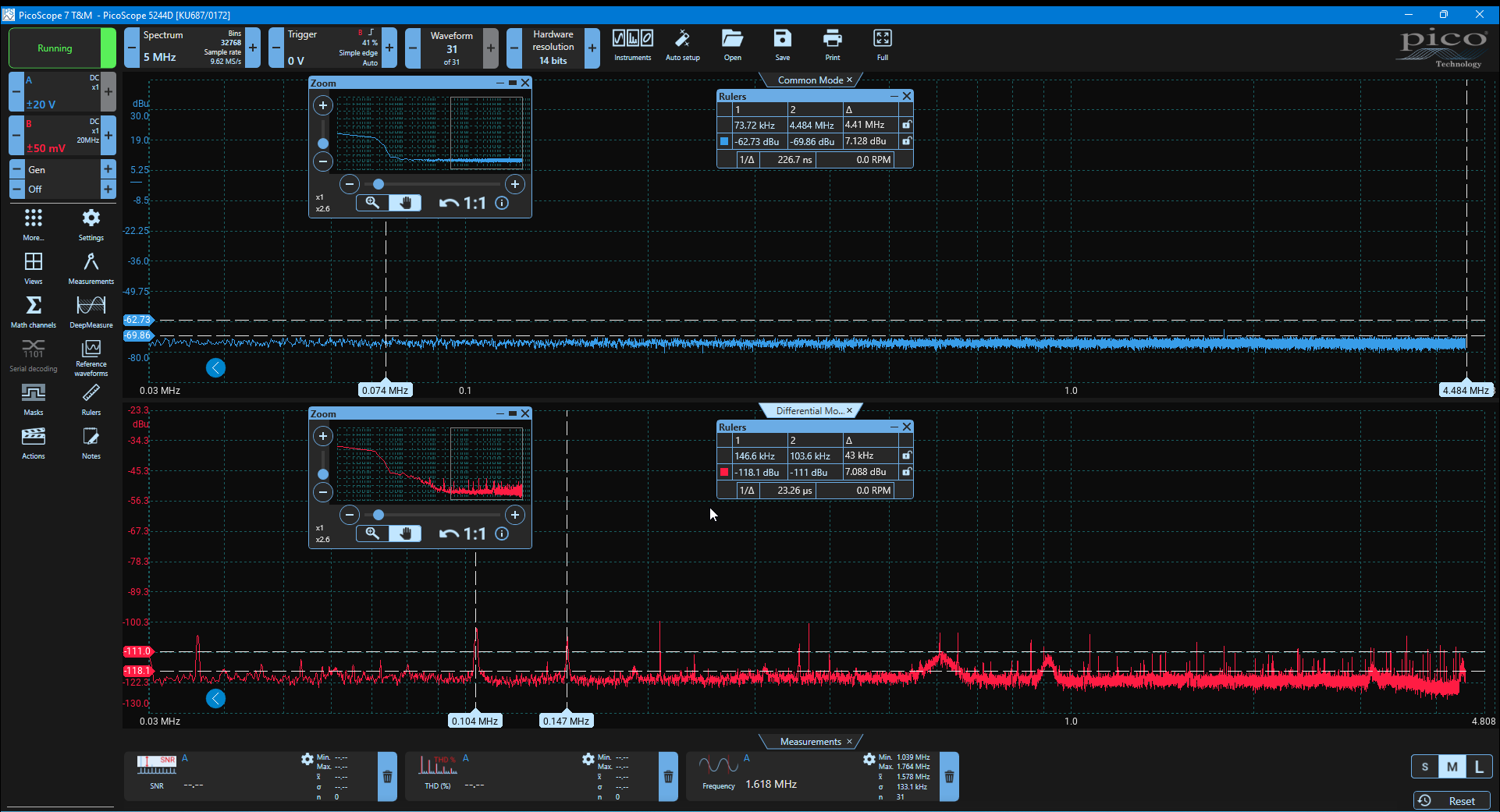Open the Views layout tool

pyautogui.click(x=34, y=268)
